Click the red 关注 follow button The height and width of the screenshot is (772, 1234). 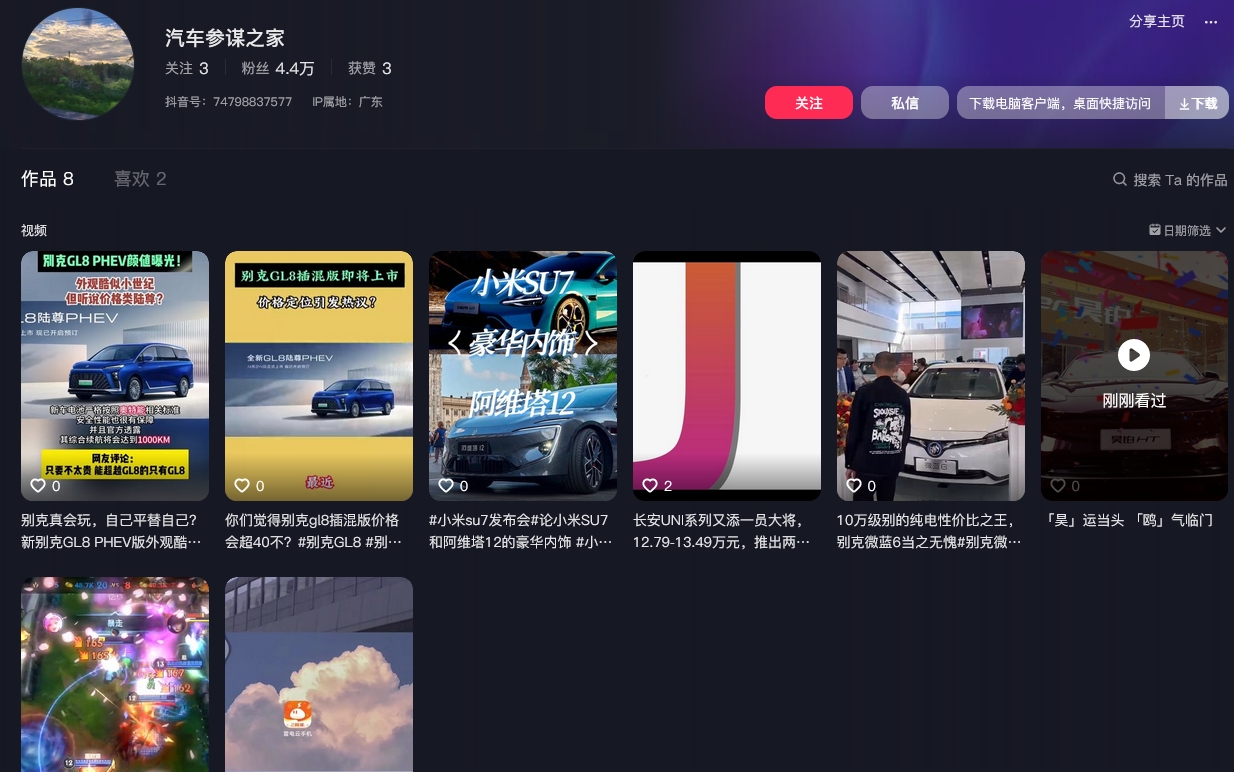(x=809, y=103)
